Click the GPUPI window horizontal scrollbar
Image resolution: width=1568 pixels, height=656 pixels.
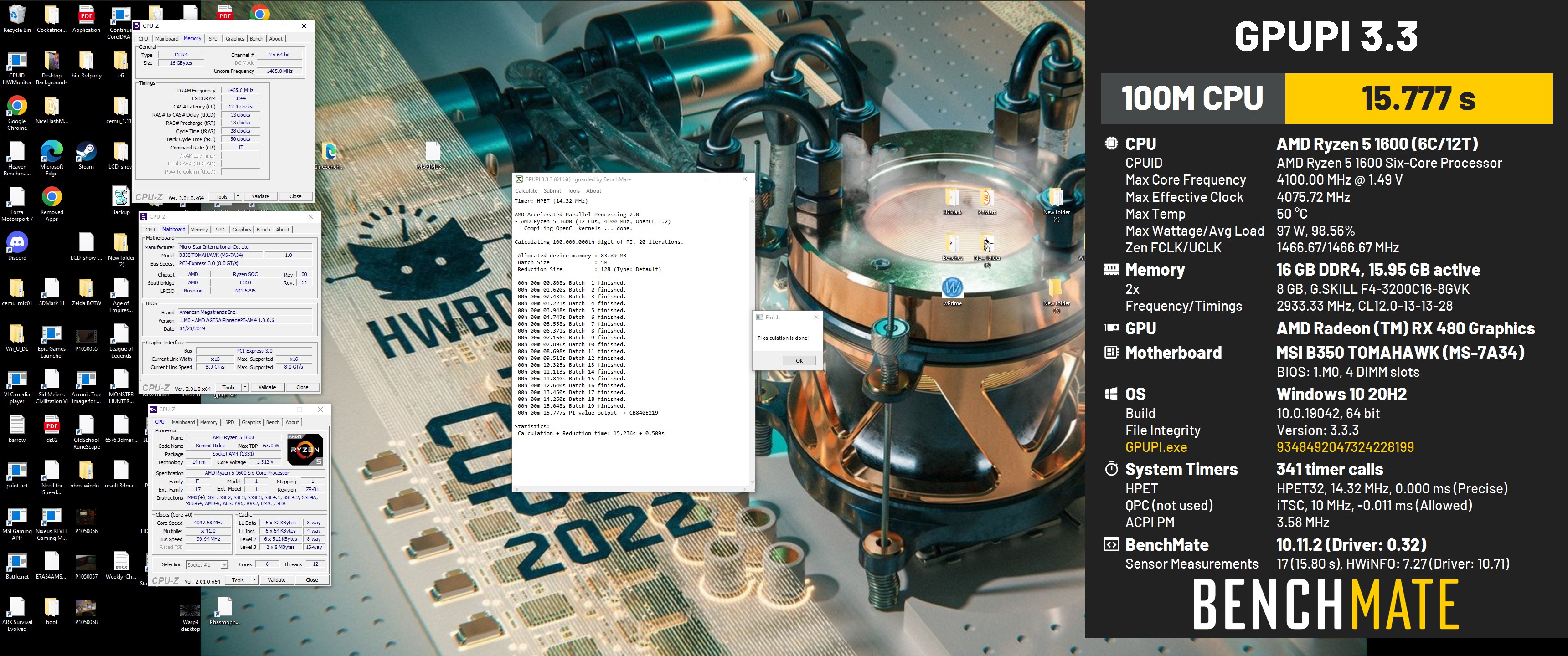630,489
